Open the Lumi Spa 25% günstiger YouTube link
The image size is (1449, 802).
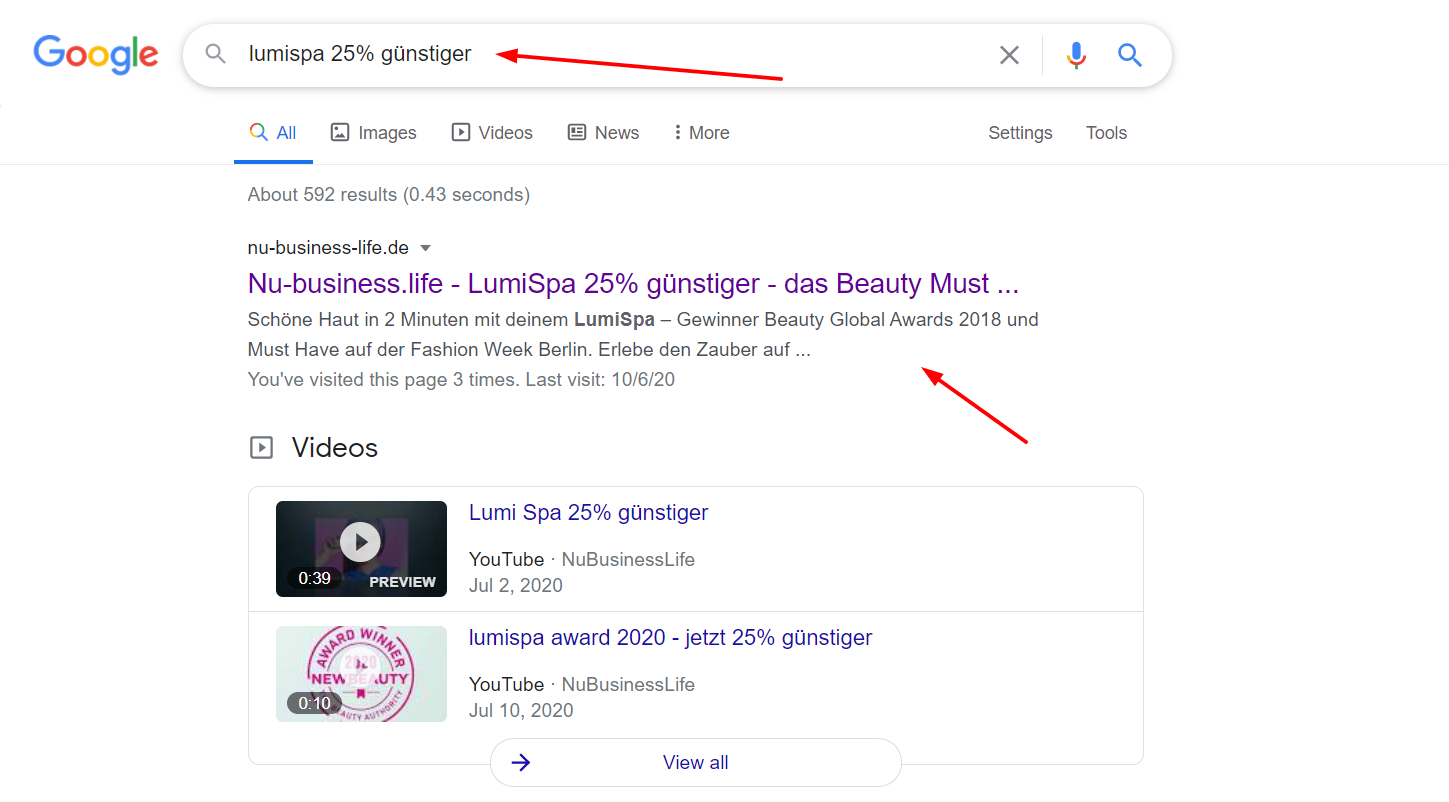pyautogui.click(x=588, y=512)
